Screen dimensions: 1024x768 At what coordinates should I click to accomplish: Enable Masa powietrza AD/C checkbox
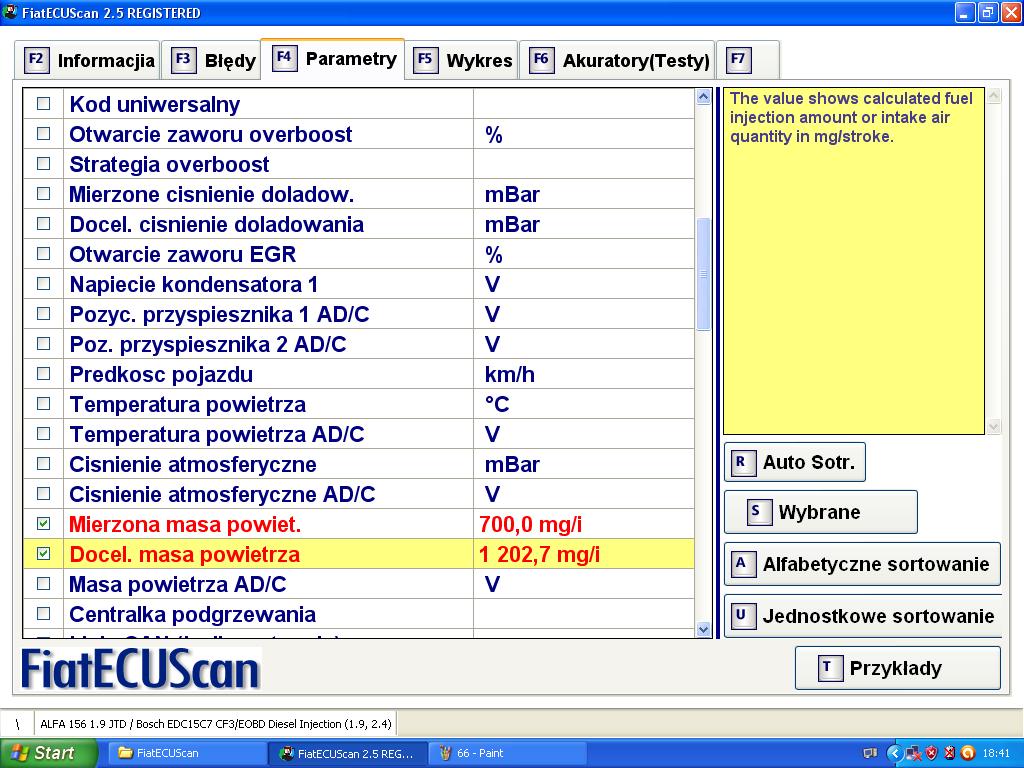coord(44,584)
